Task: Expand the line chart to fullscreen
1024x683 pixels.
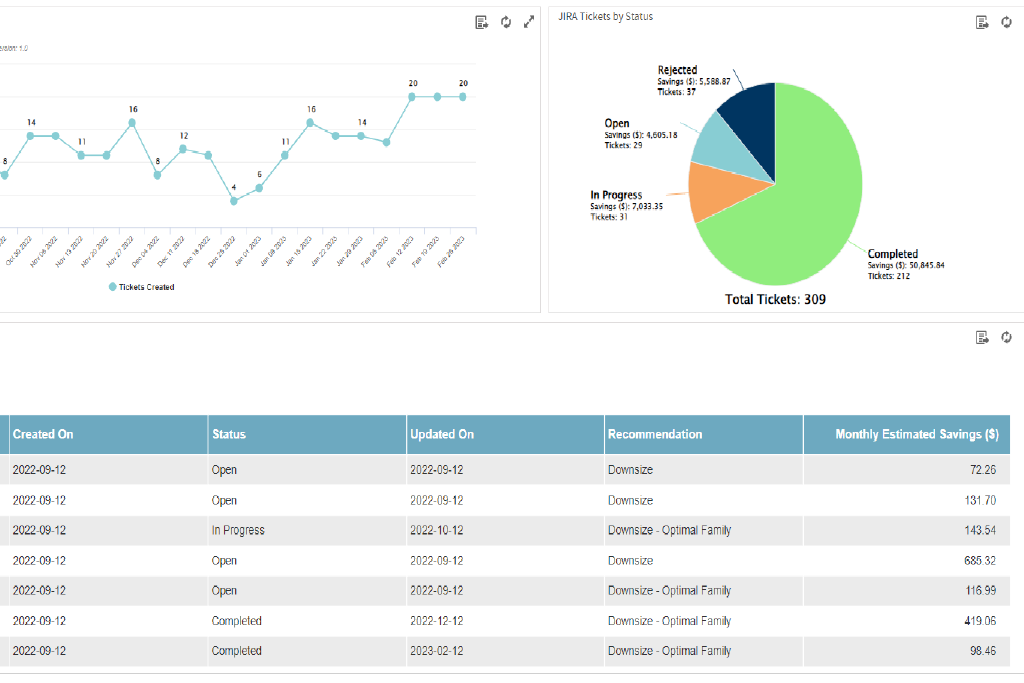Action: tap(529, 21)
